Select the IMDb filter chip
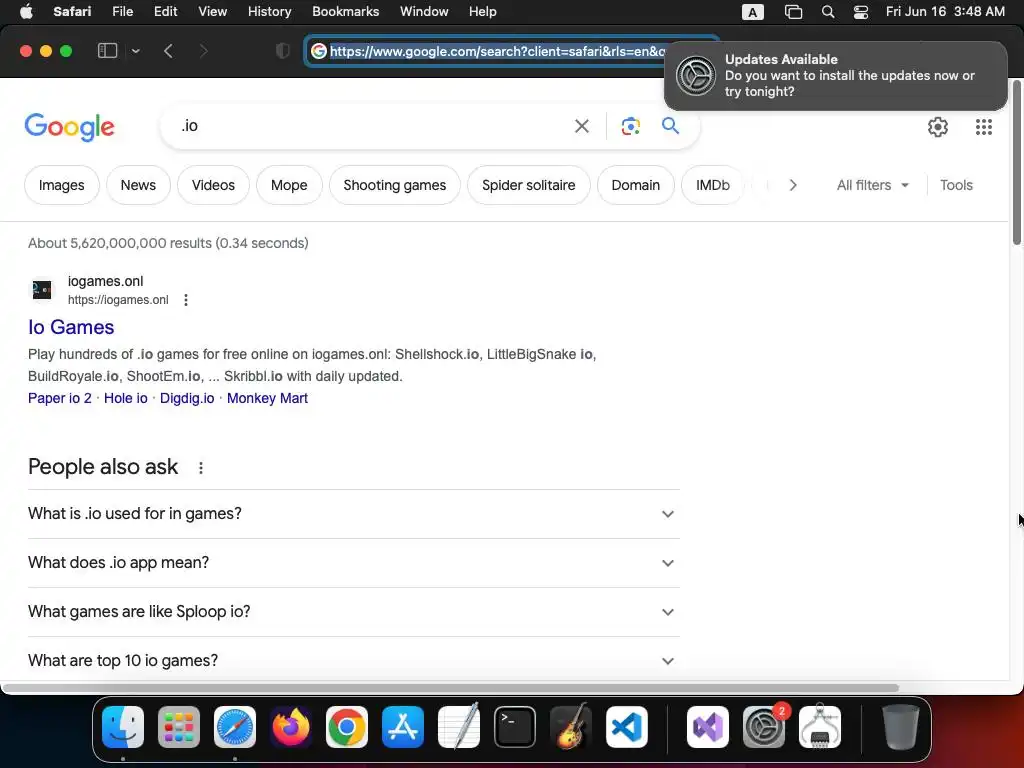Image resolution: width=1024 pixels, height=768 pixels. click(x=712, y=185)
